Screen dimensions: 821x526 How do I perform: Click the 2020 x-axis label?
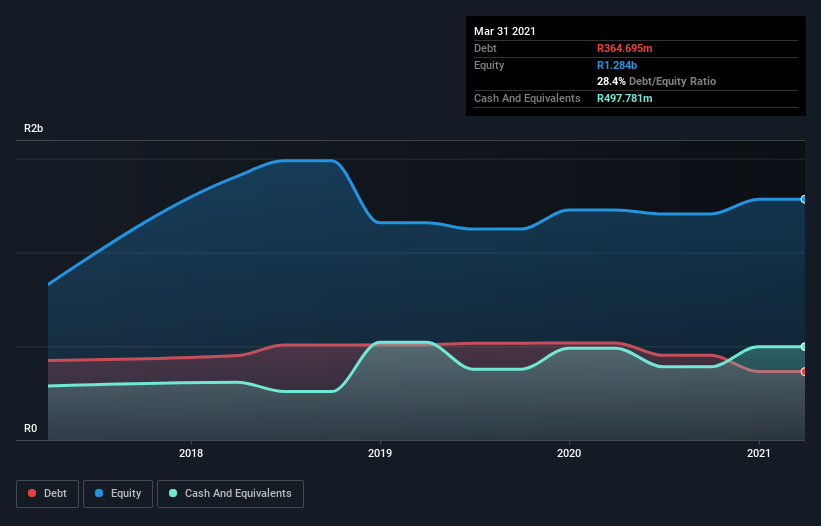click(x=569, y=453)
